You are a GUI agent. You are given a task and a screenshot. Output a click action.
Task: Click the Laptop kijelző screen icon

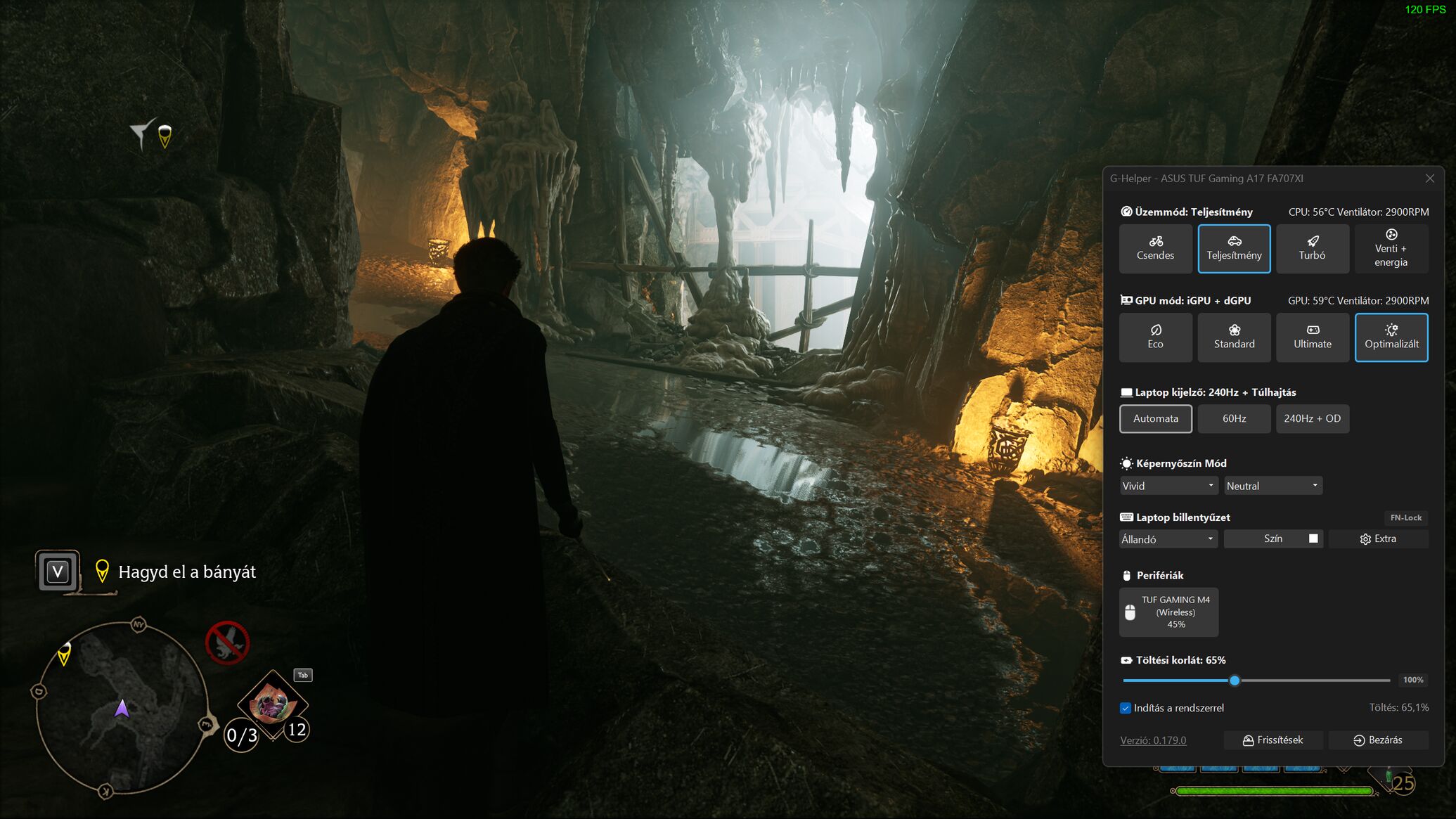[x=1126, y=392]
